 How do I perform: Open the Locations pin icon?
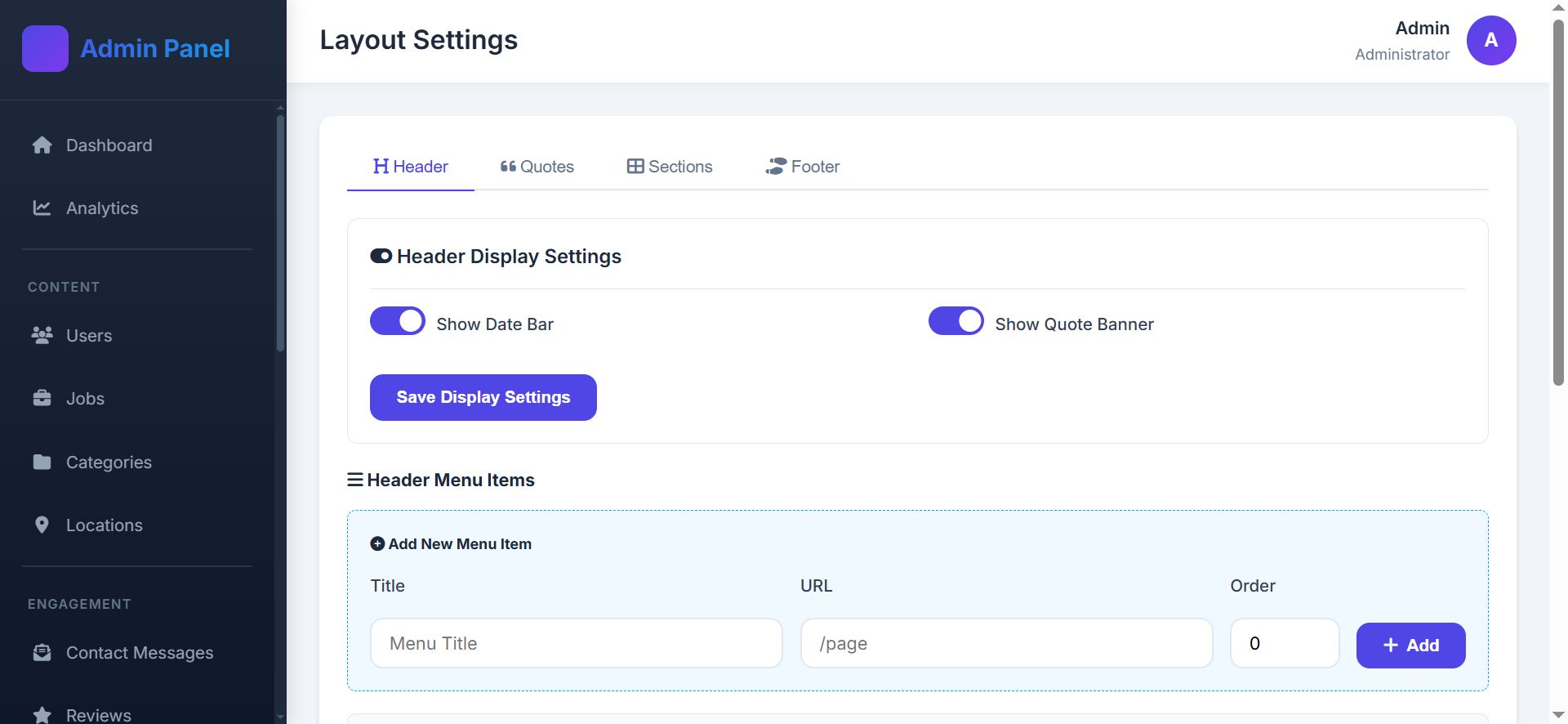coord(42,525)
